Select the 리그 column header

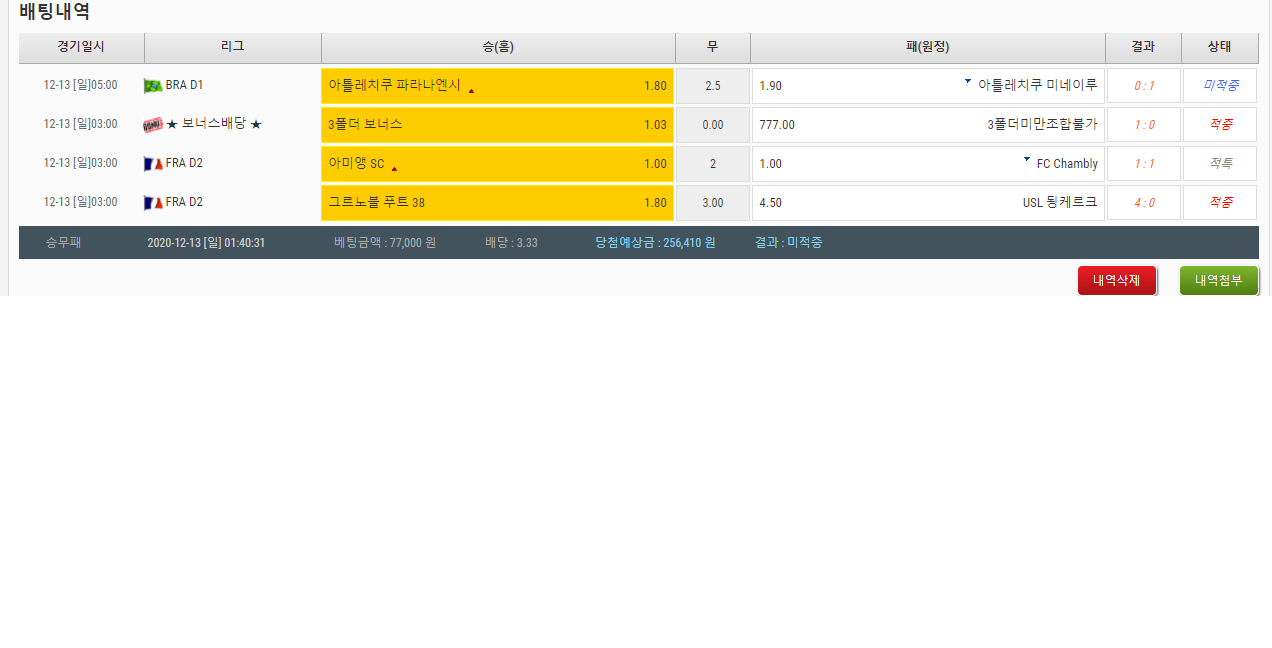coord(232,47)
